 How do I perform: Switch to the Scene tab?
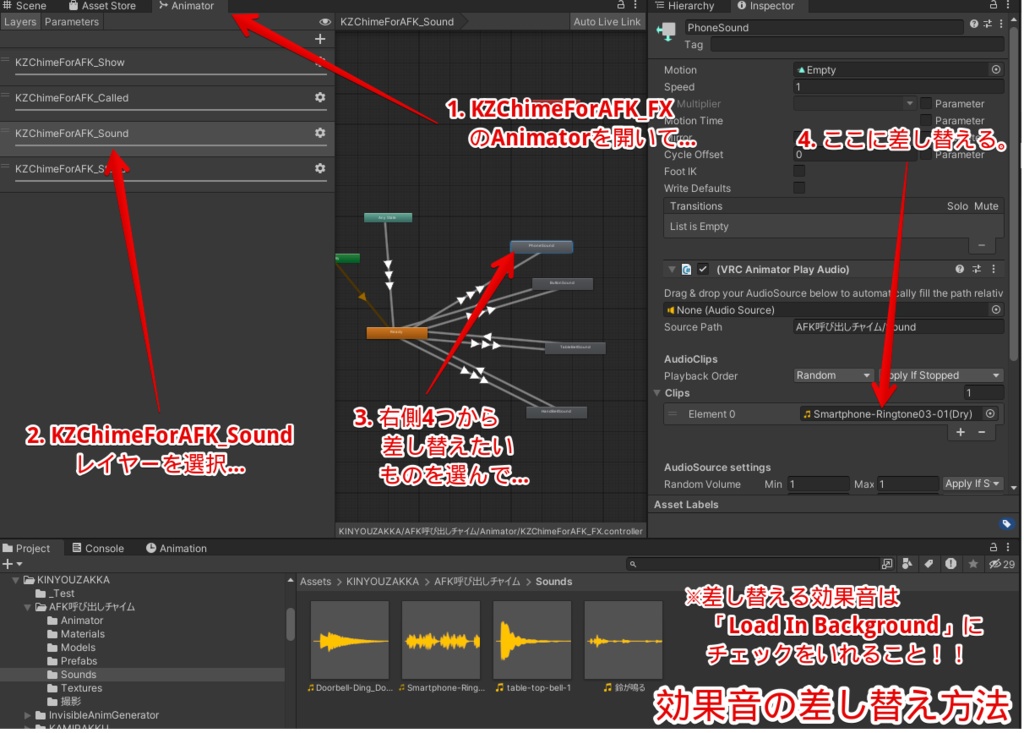coord(25,6)
